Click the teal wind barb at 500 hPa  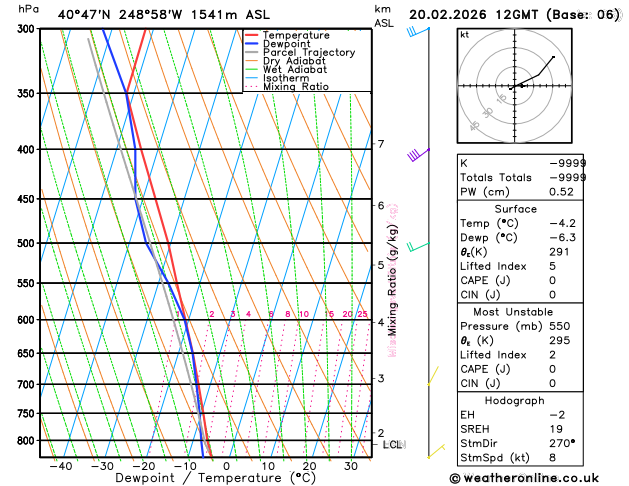pos(418,245)
